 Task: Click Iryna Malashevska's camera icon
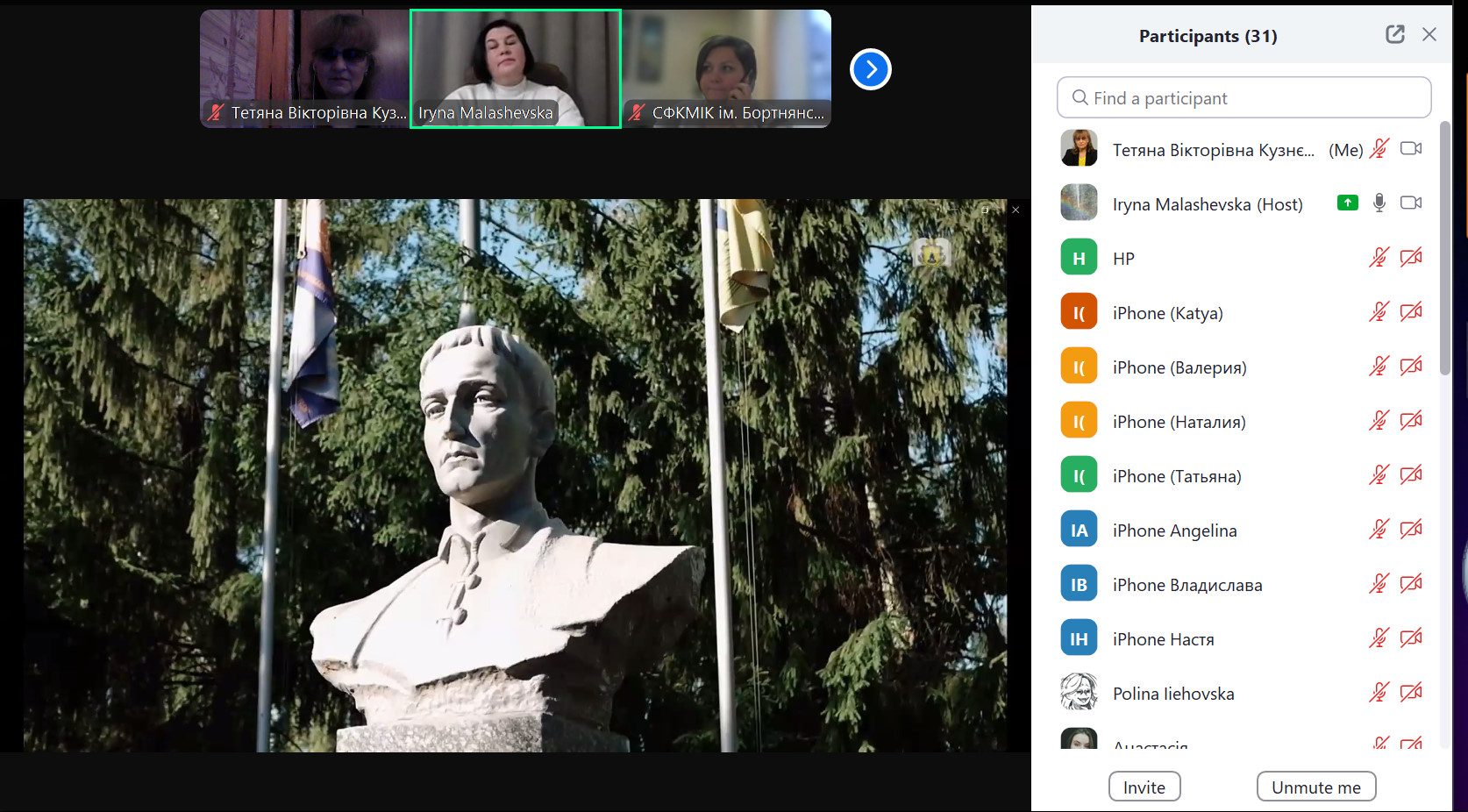(1411, 203)
